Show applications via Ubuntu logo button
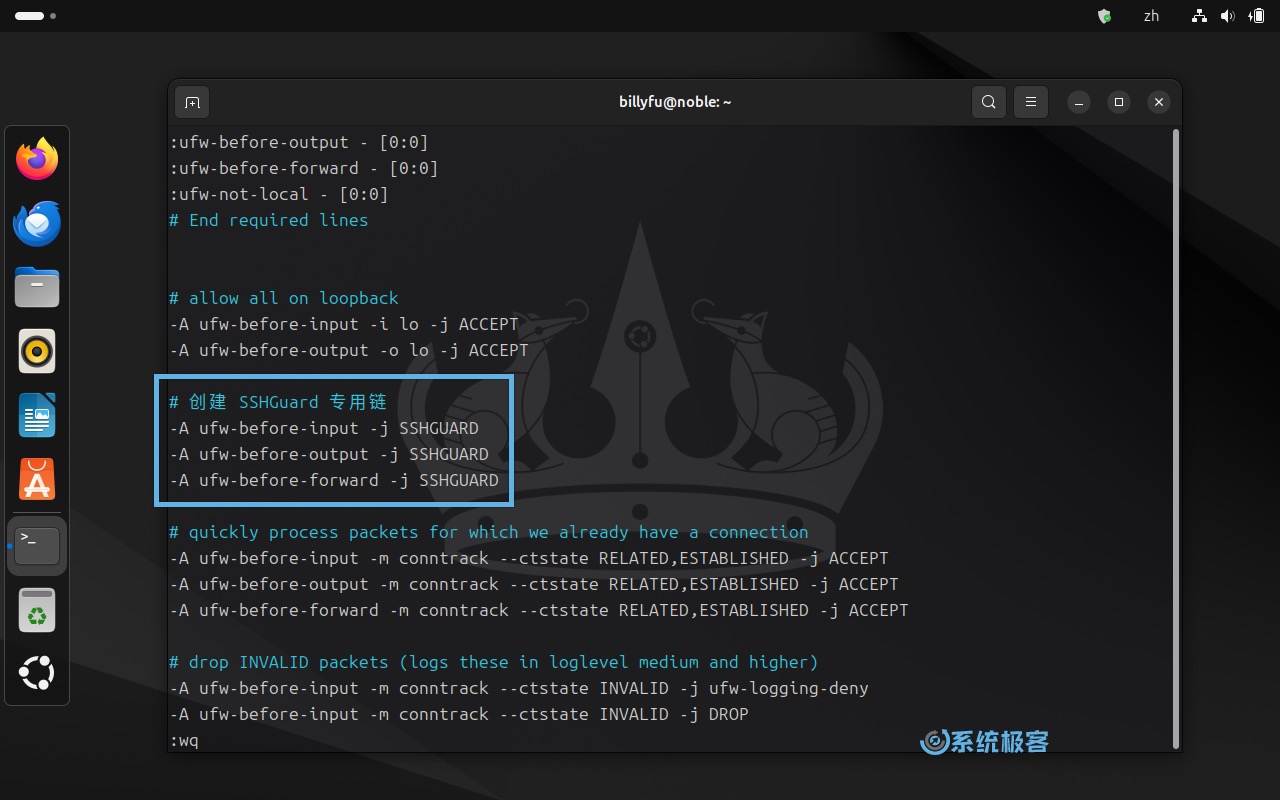The image size is (1280, 800). [x=37, y=673]
